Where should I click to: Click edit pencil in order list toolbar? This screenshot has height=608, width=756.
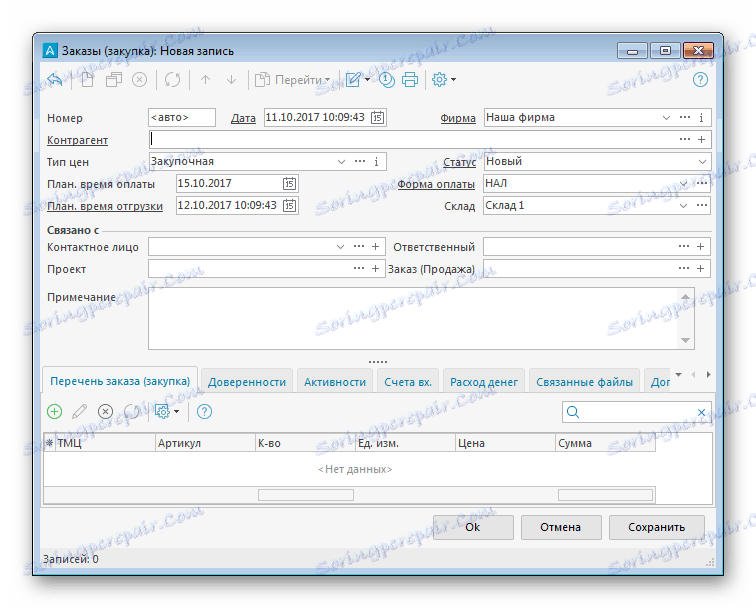click(80, 412)
